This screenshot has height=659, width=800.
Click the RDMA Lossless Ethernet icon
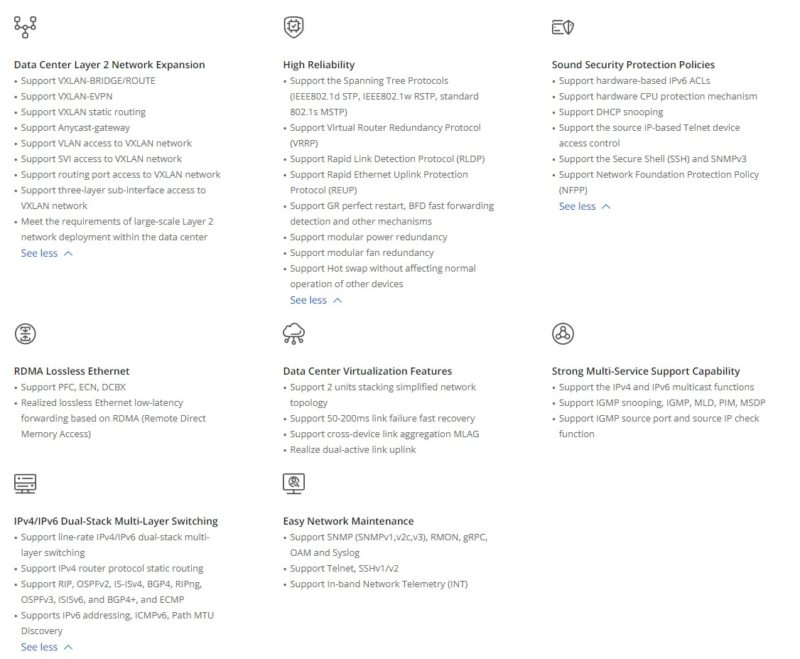[x=25, y=334]
